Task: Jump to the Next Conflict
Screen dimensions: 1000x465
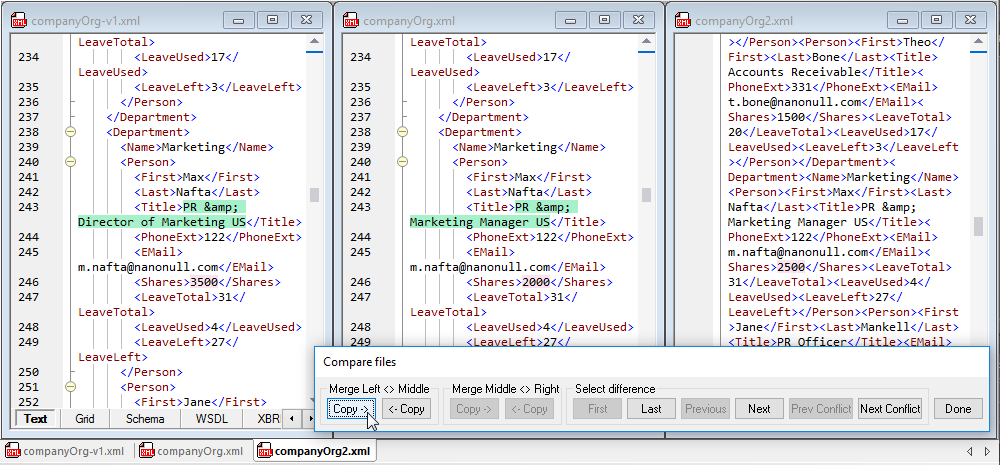Action: [x=889, y=408]
